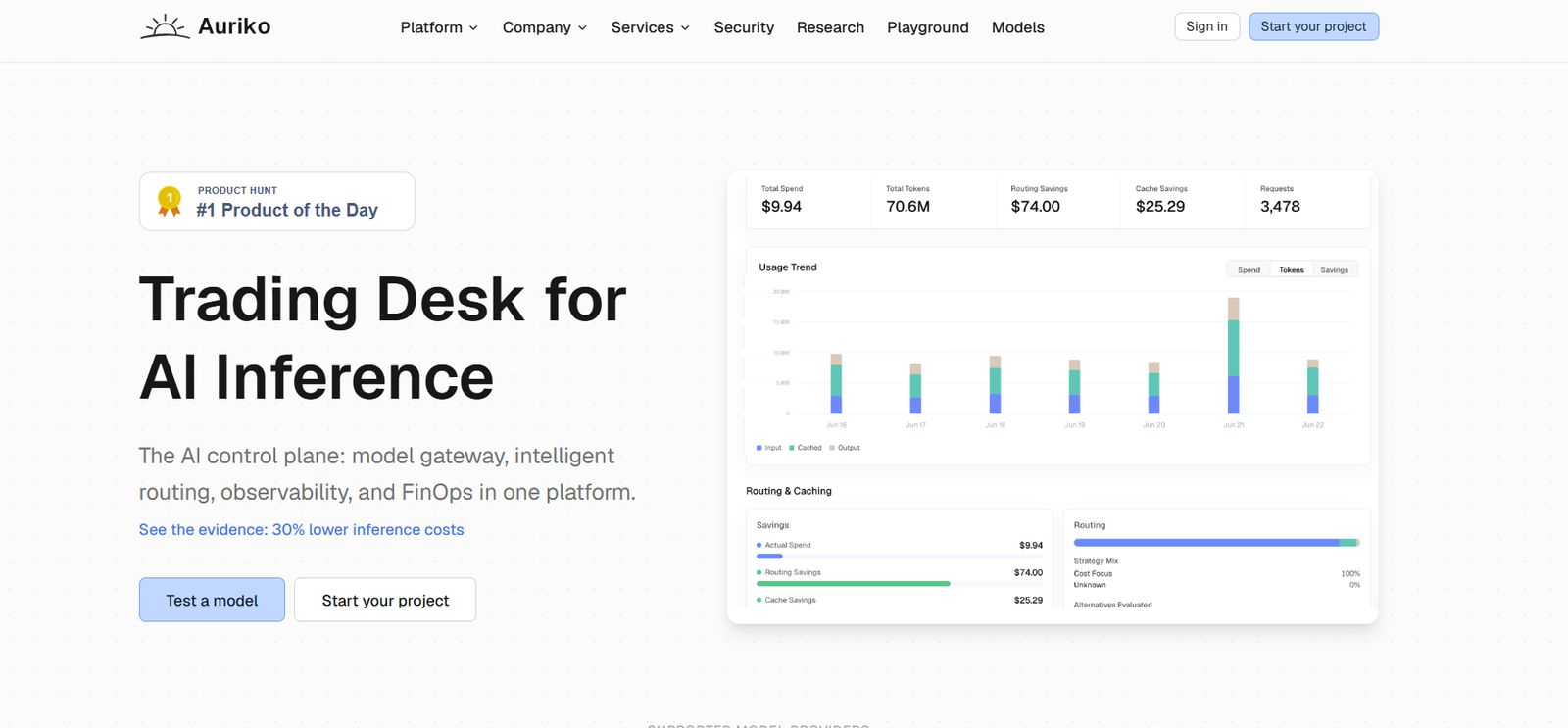Click the Routing Savings green progress bar
Image resolution: width=1568 pixels, height=728 pixels.
click(x=854, y=584)
